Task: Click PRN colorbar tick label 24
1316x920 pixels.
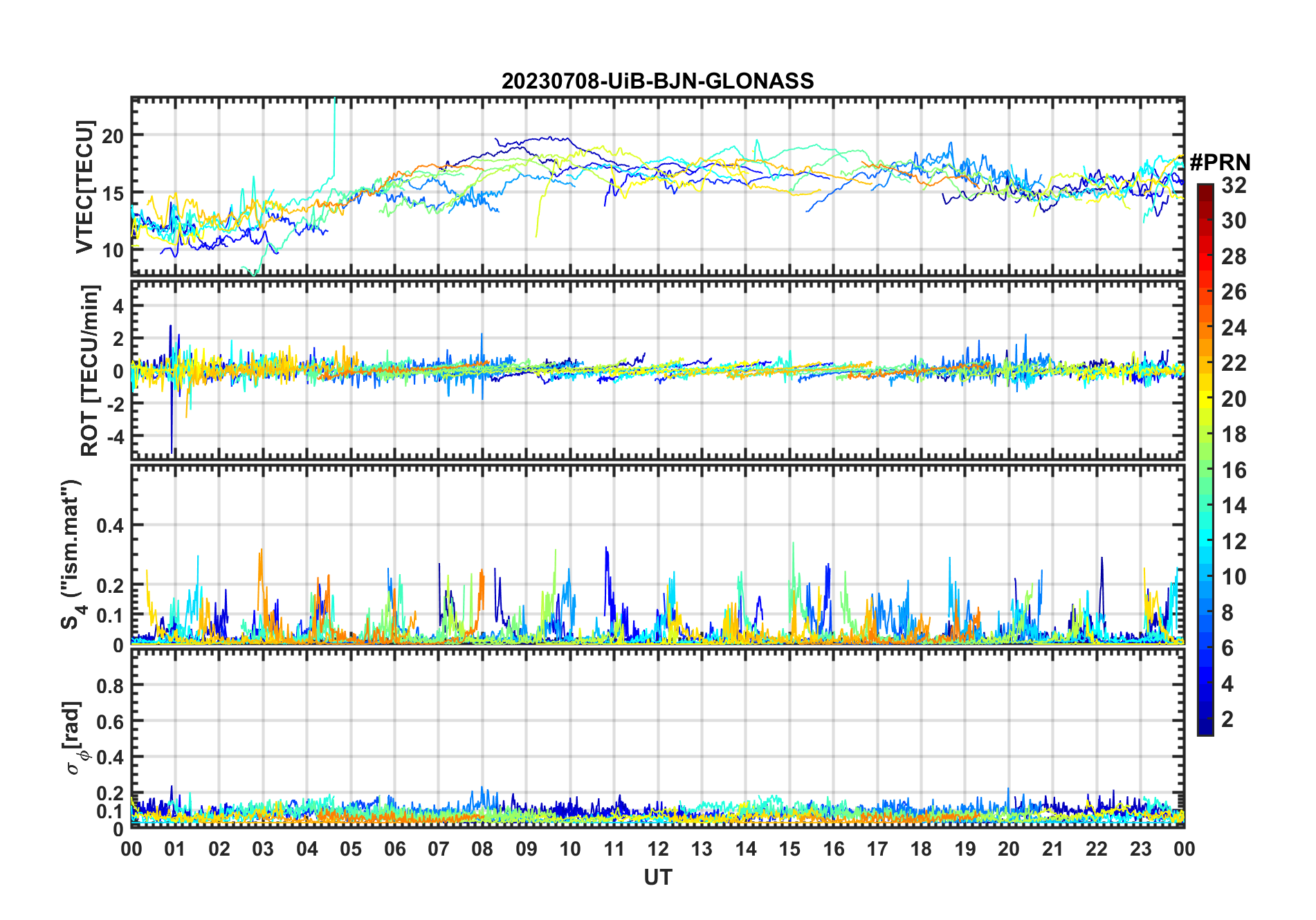Action: [x=1234, y=327]
